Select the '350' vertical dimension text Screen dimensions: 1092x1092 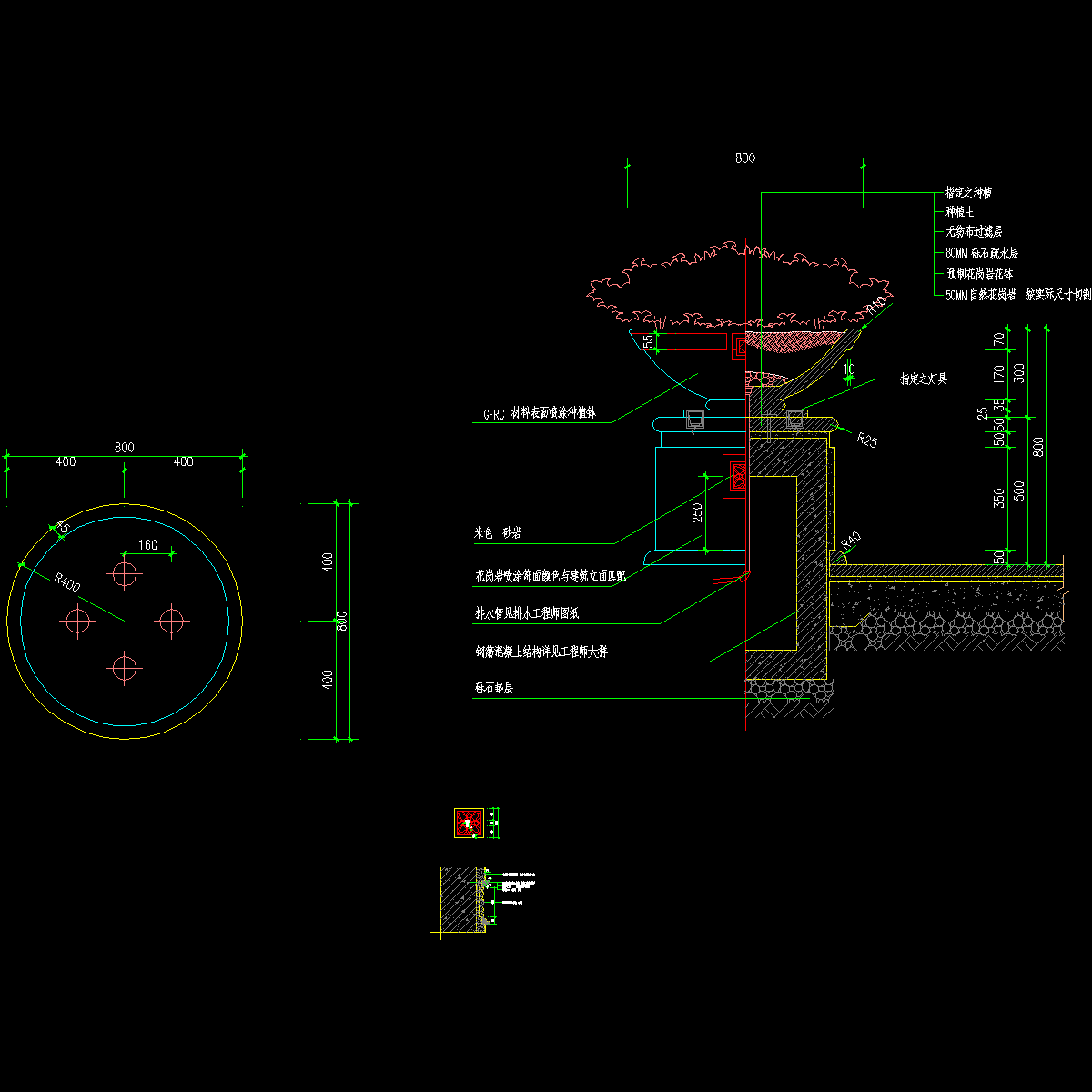[x=999, y=499]
